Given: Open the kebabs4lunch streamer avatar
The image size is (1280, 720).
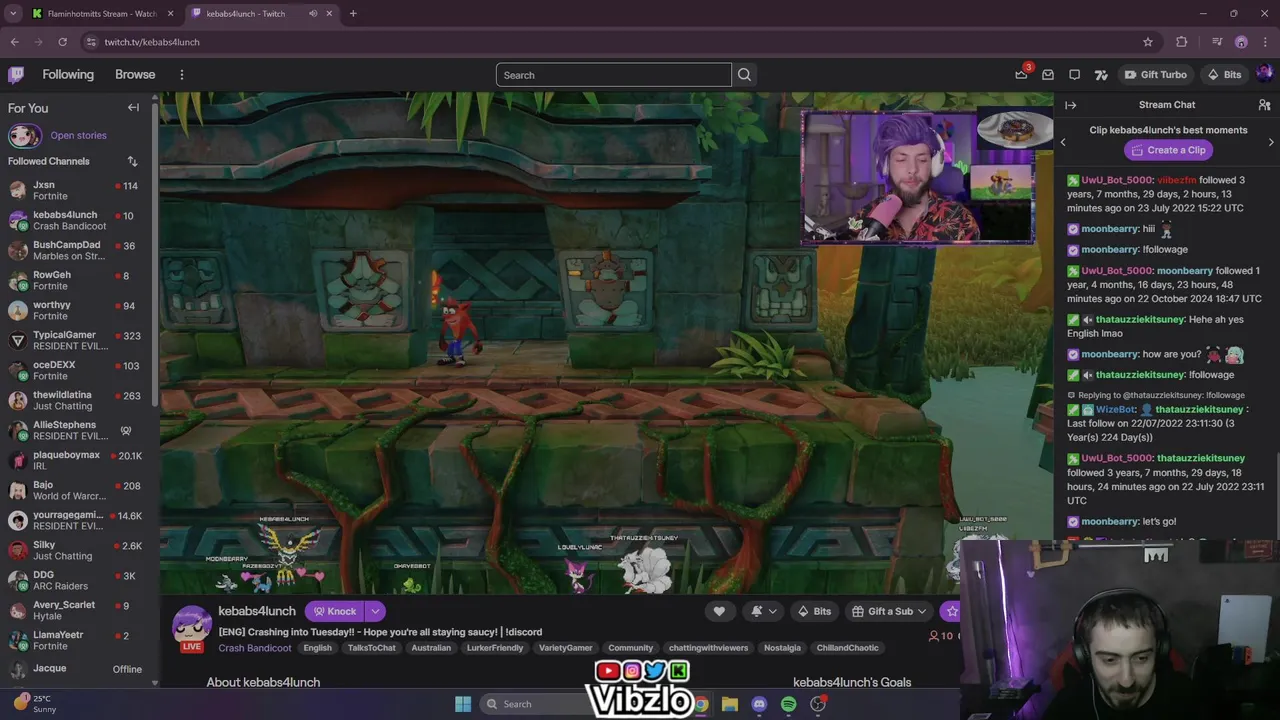Looking at the screenshot, I should pyautogui.click(x=192, y=624).
